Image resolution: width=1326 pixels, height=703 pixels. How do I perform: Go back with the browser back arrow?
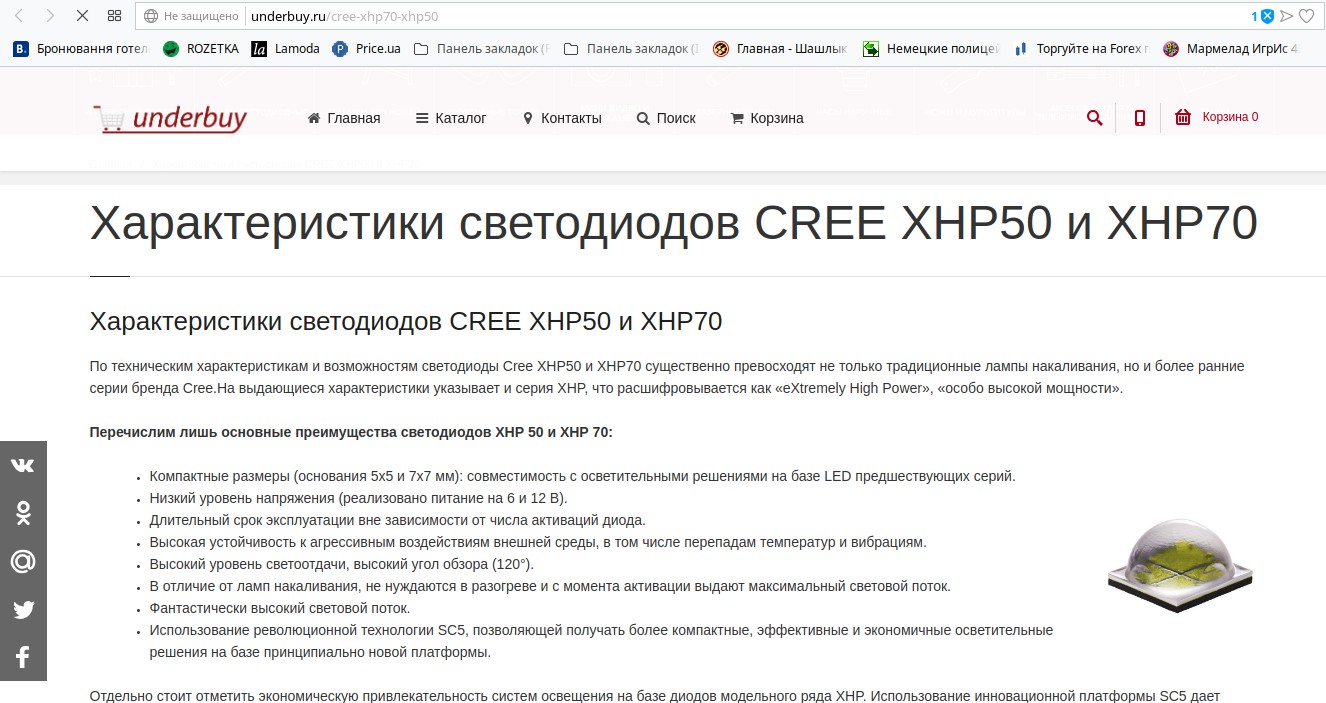(x=19, y=16)
